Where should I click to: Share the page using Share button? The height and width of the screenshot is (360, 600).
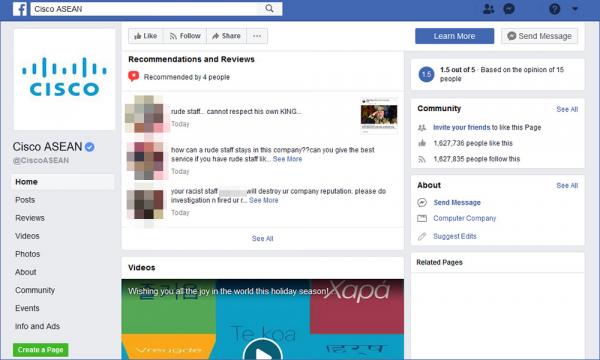coord(227,36)
